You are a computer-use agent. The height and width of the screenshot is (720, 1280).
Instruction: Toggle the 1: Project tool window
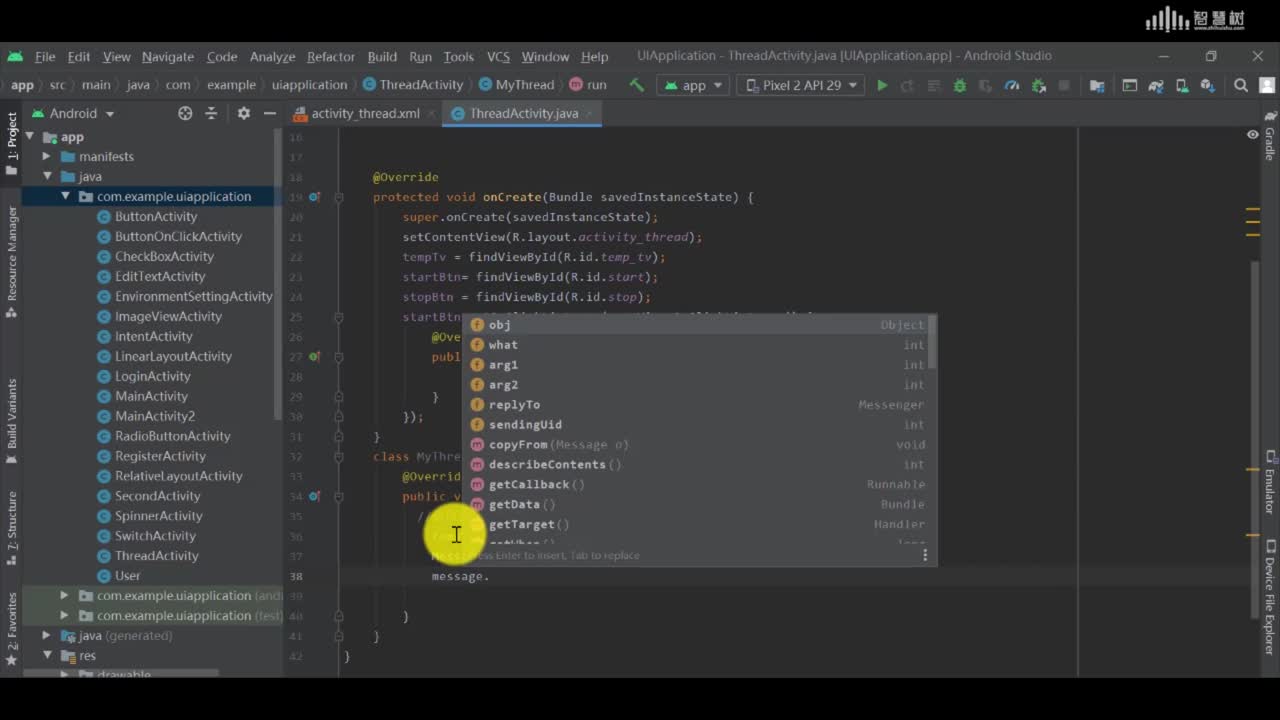[12, 143]
